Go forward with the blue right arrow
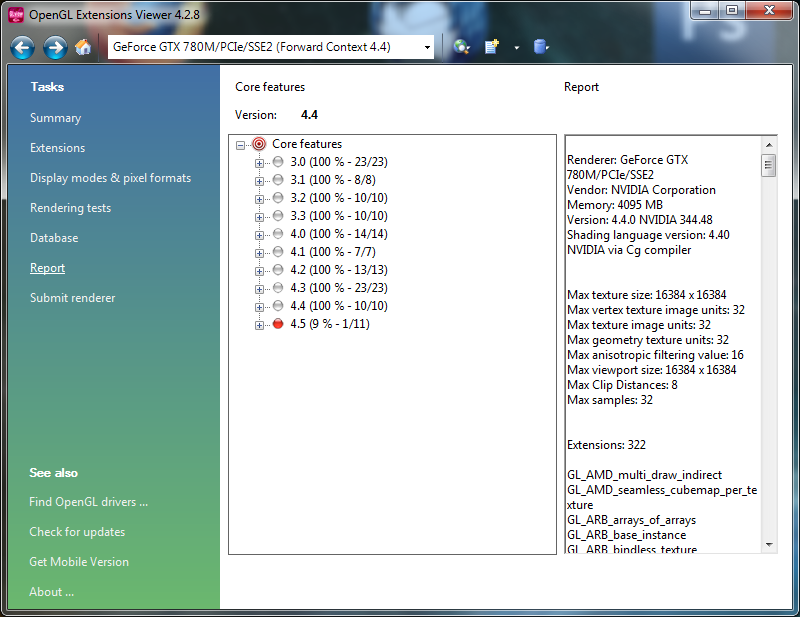 [55, 48]
